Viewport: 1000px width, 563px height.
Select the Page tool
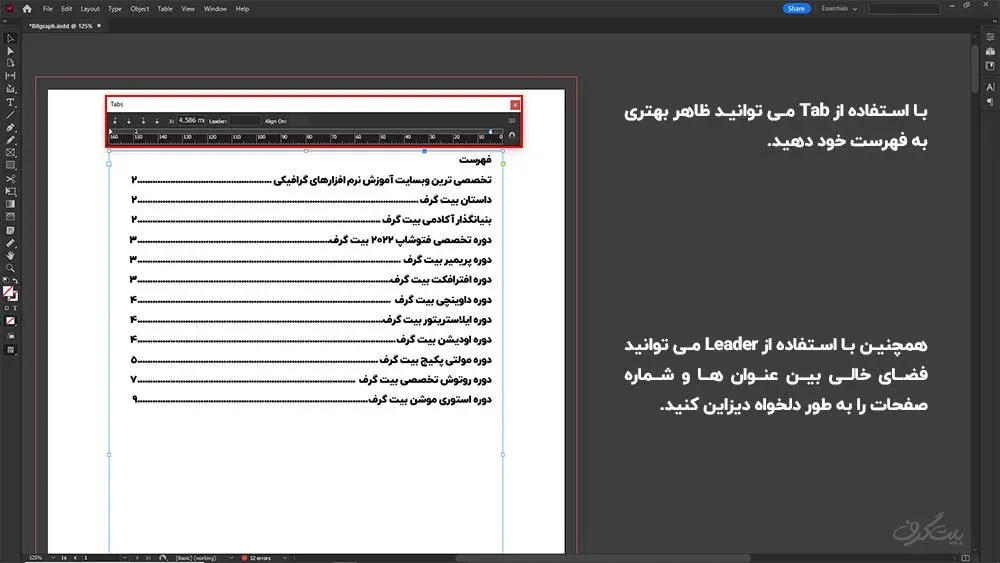pos(10,63)
